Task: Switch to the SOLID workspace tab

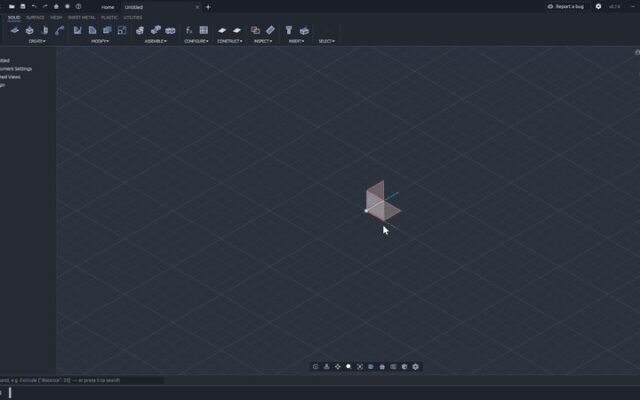Action: pyautogui.click(x=14, y=18)
